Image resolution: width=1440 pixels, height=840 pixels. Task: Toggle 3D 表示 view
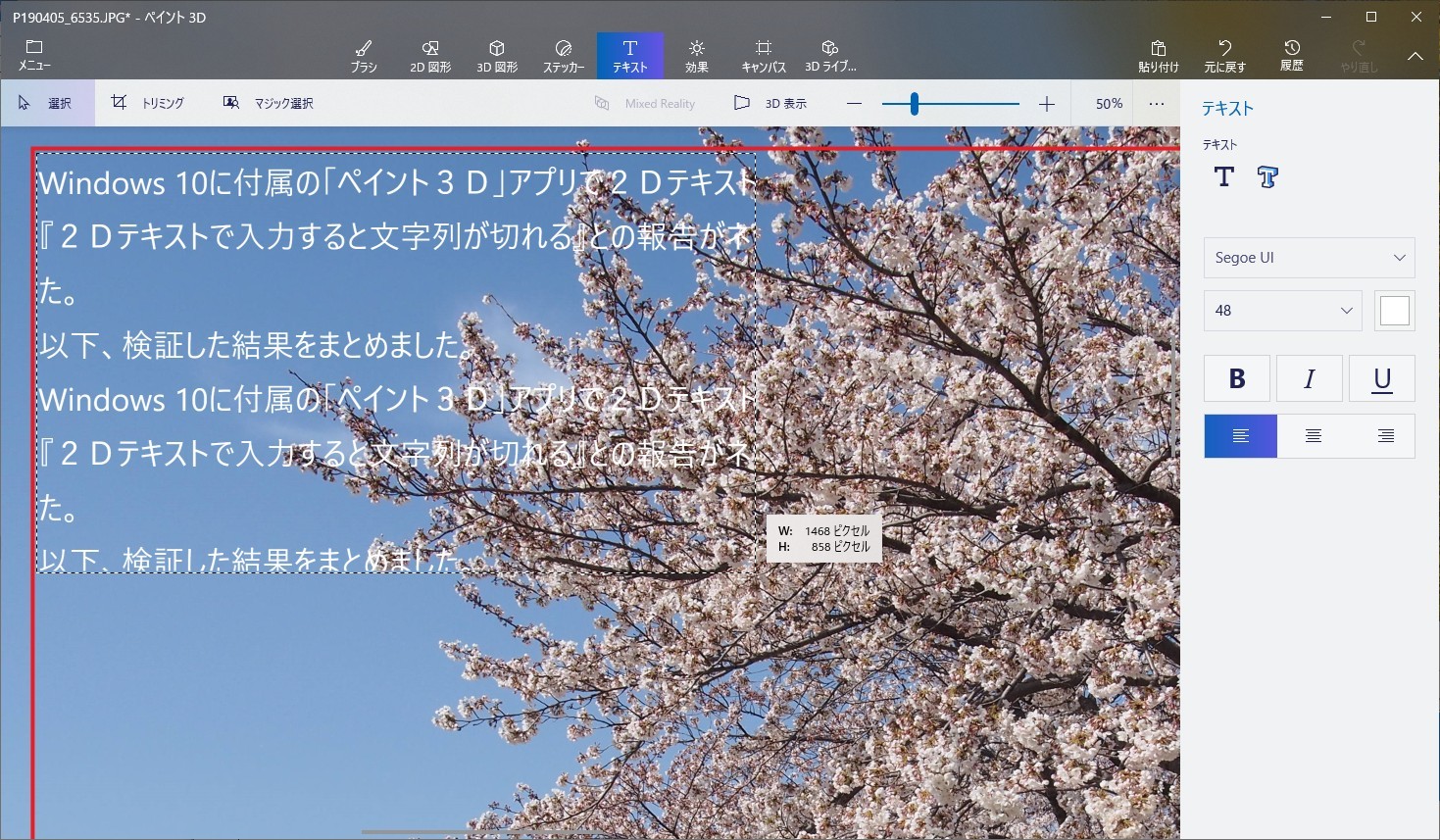click(771, 103)
